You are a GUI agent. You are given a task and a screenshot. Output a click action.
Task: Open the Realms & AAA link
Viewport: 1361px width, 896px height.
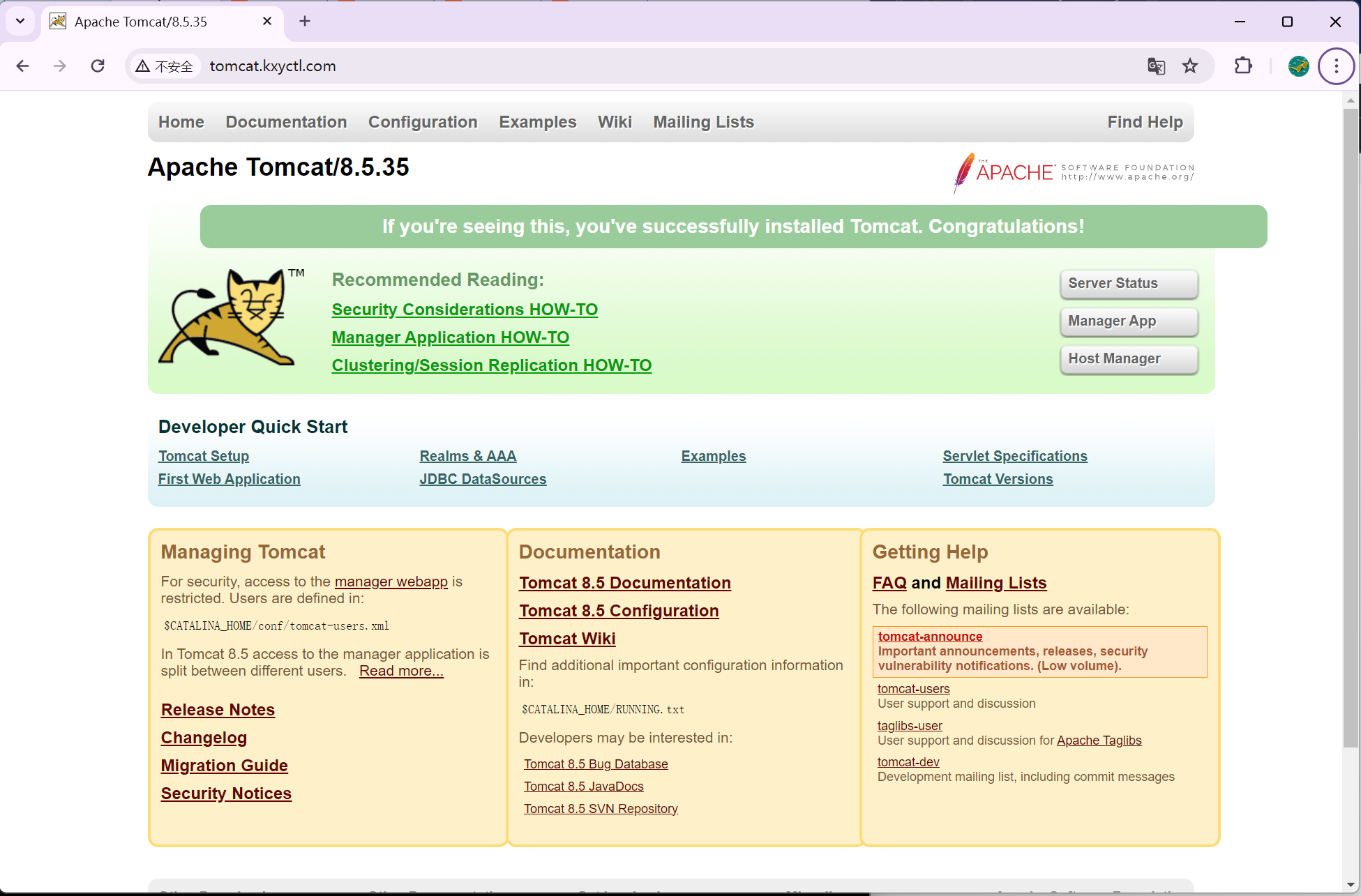(x=468, y=456)
